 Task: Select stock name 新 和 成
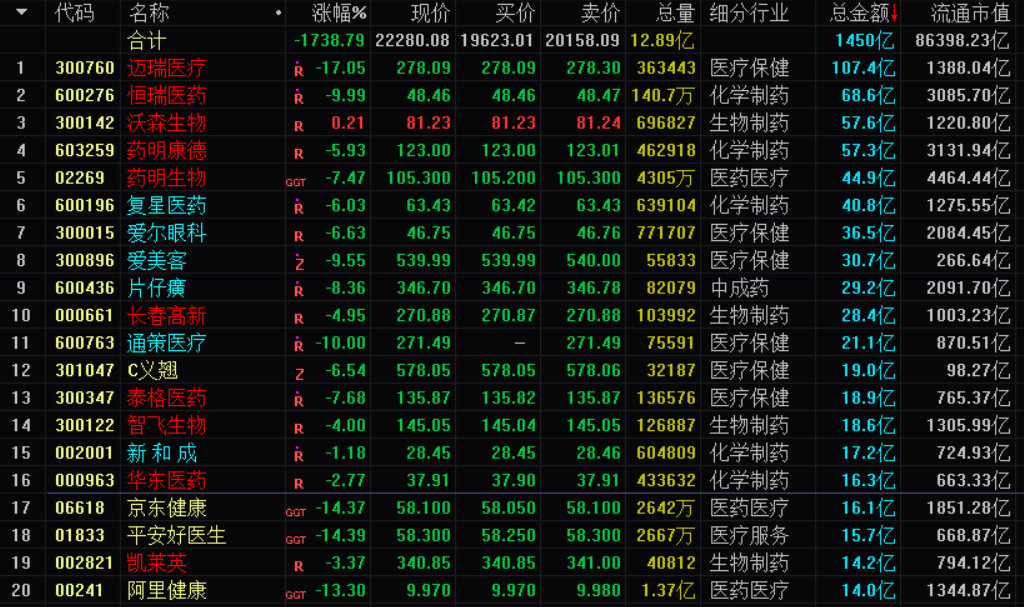point(161,453)
